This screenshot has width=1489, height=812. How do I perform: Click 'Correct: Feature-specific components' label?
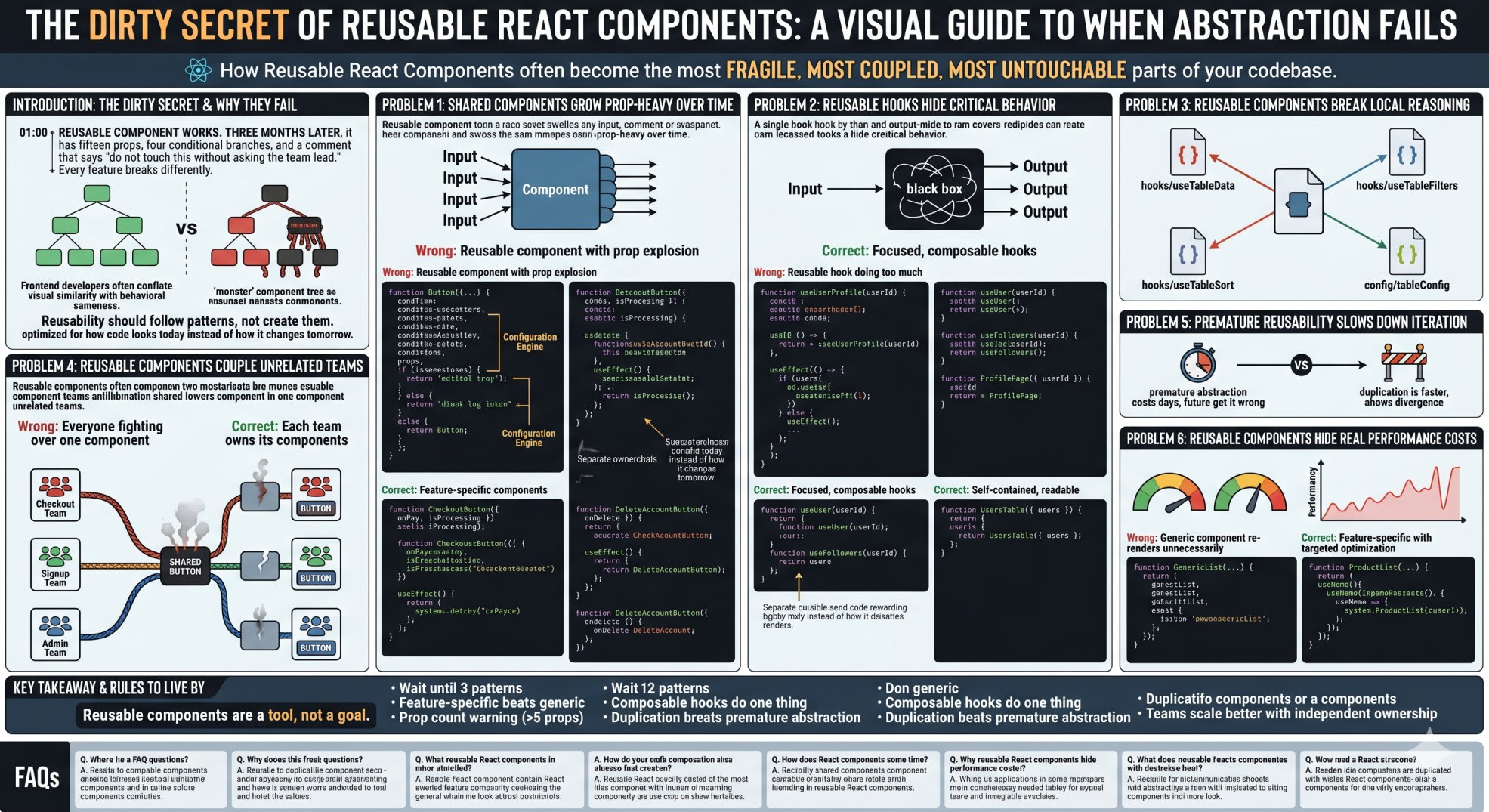pos(465,490)
